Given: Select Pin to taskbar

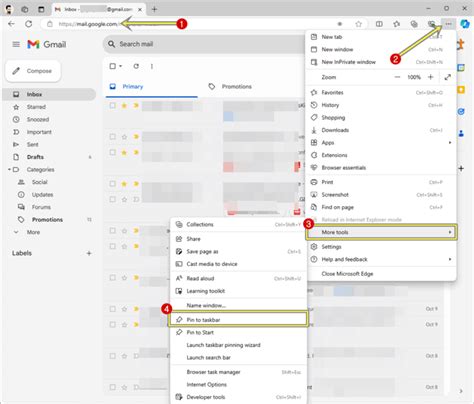Looking at the screenshot, I should [238, 320].
